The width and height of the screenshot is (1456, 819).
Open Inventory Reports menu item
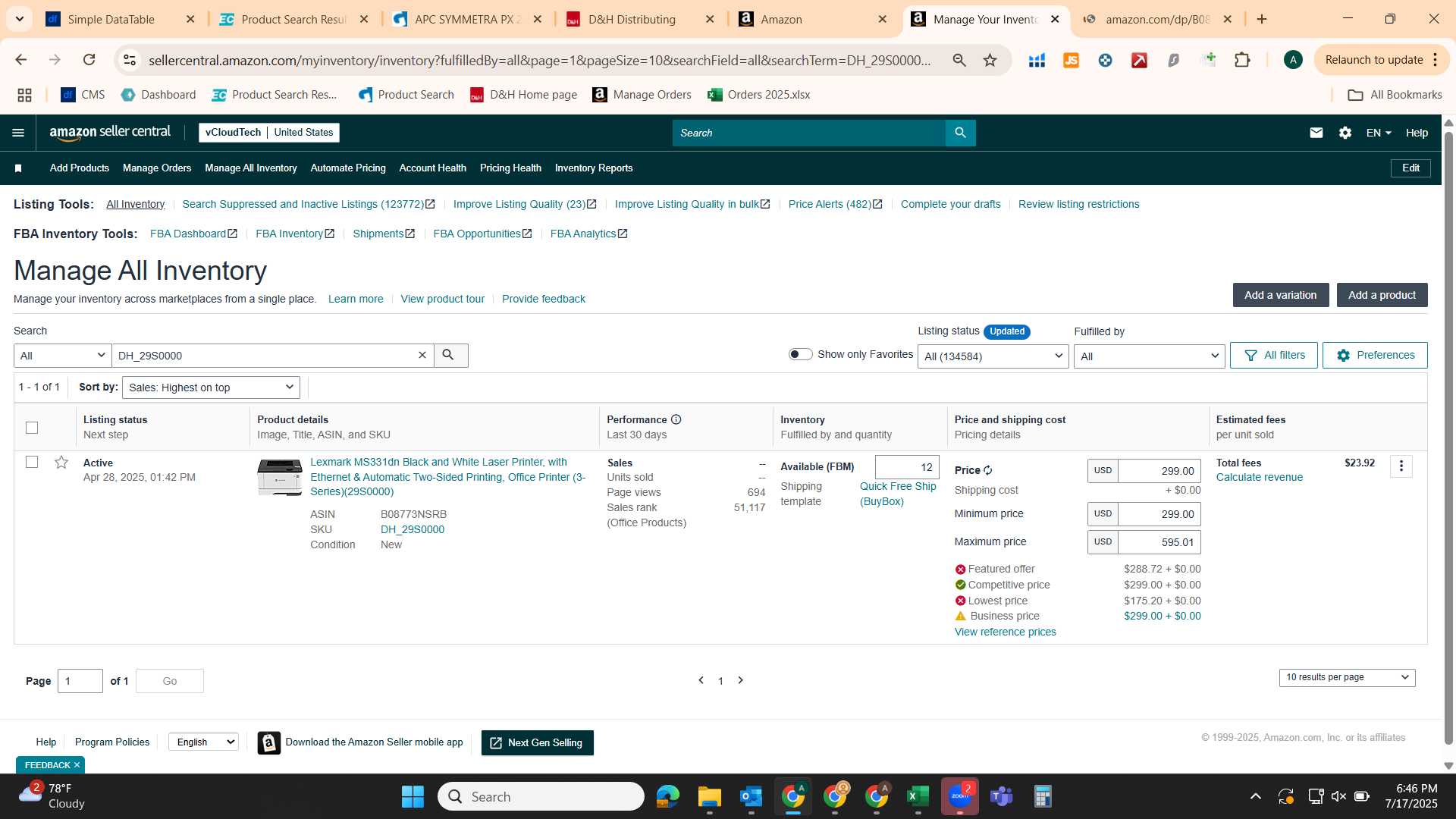point(594,168)
